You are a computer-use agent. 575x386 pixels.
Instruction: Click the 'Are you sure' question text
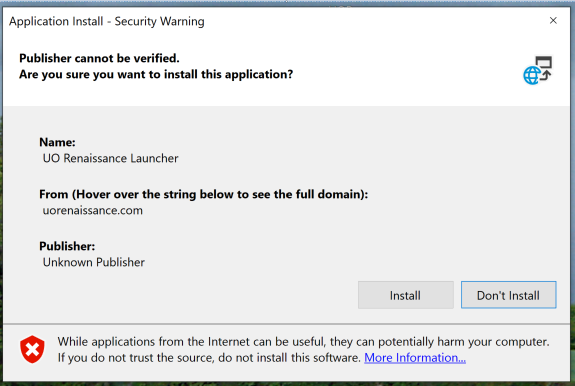click(156, 74)
